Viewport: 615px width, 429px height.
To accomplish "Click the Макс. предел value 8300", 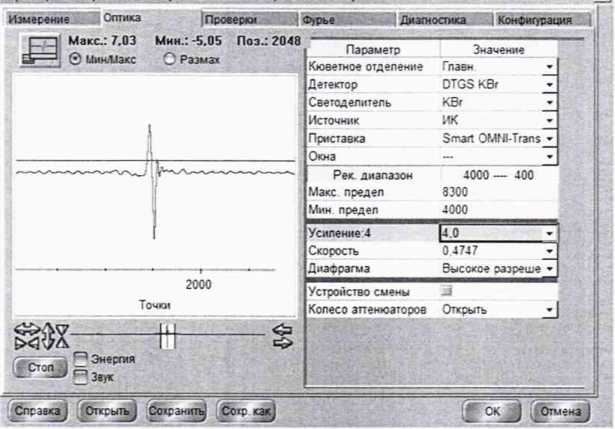I will pos(455,192).
